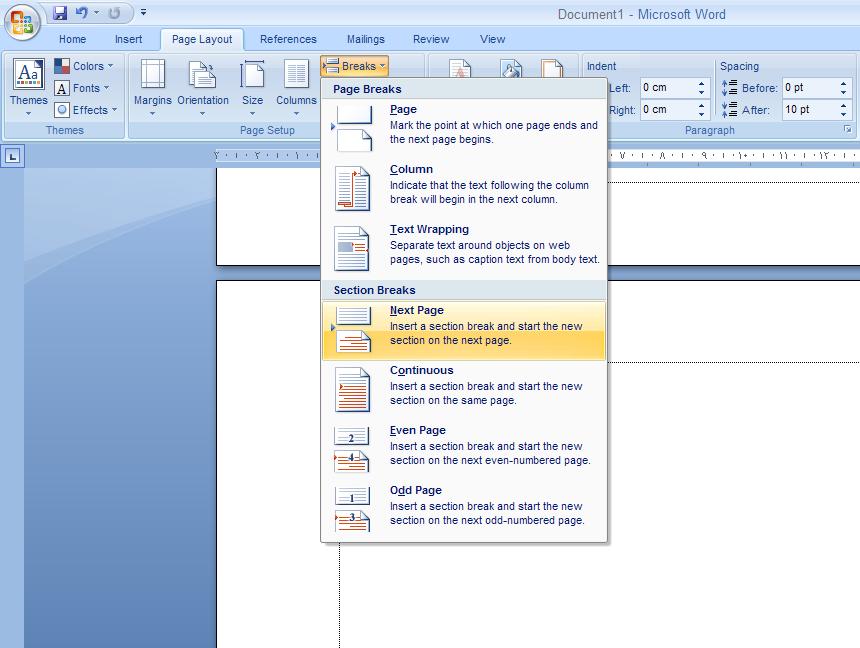The height and width of the screenshot is (648, 860).
Task: Click the Column break page icon
Action: click(353, 189)
